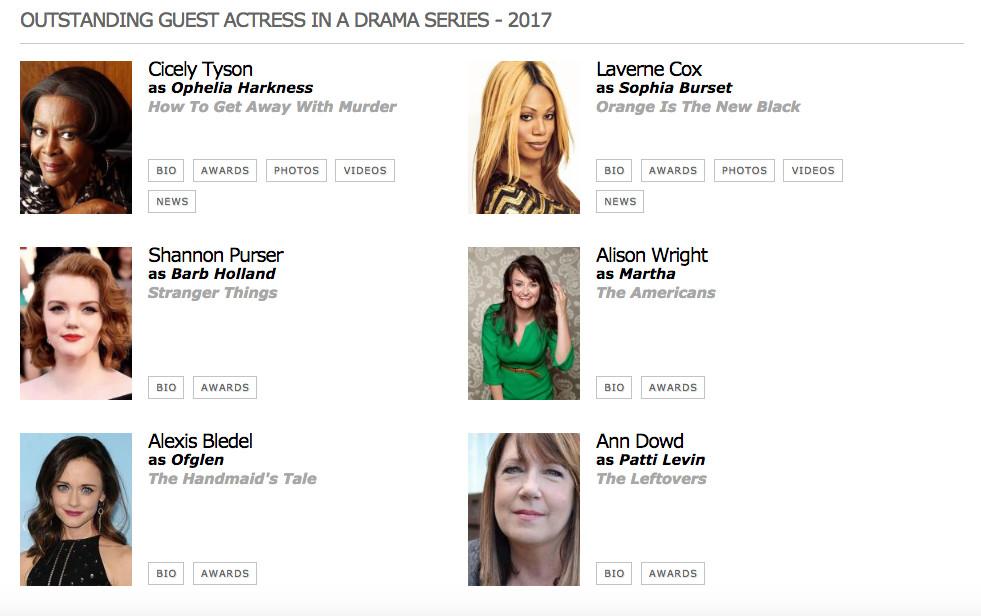View Alexis Bledel's AWARDS
Screen dimensions: 981x616
click(x=225, y=573)
